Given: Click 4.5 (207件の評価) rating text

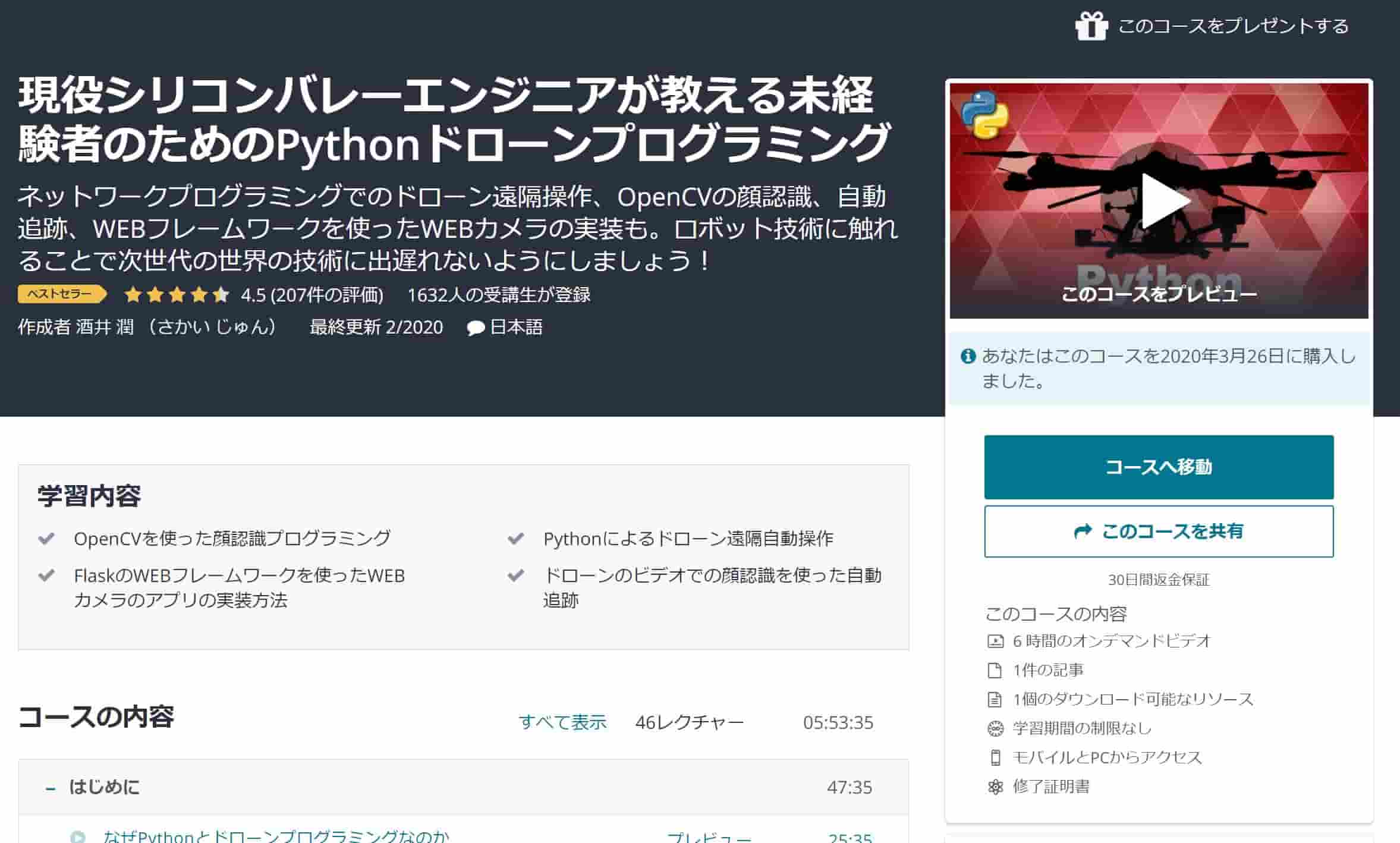Looking at the screenshot, I should click(x=312, y=295).
